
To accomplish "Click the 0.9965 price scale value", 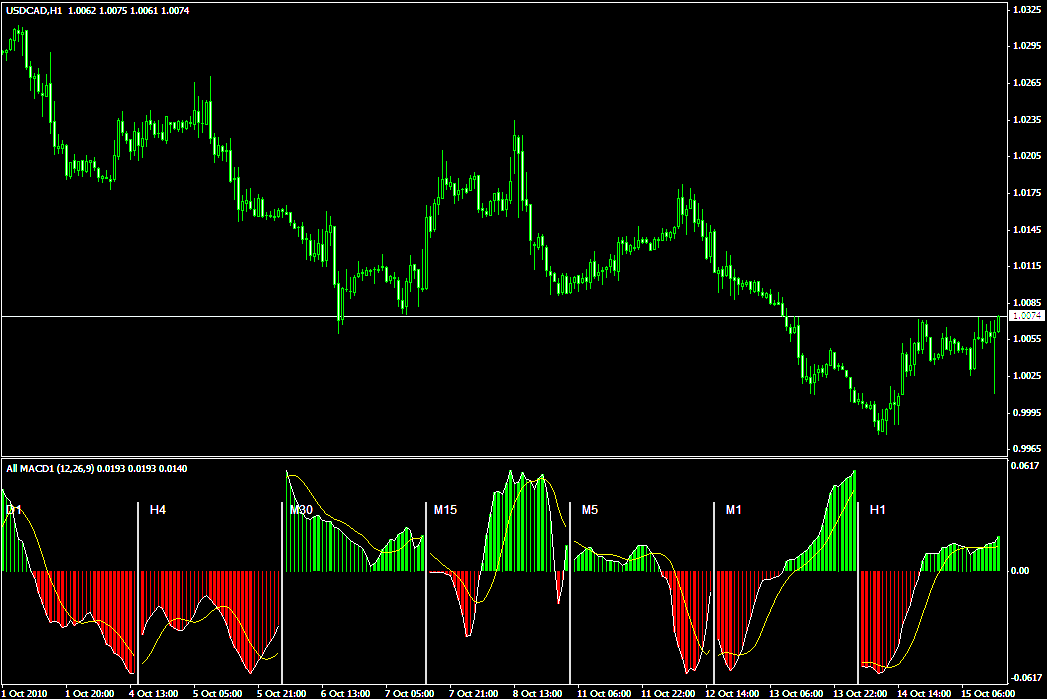I will 1027,449.
